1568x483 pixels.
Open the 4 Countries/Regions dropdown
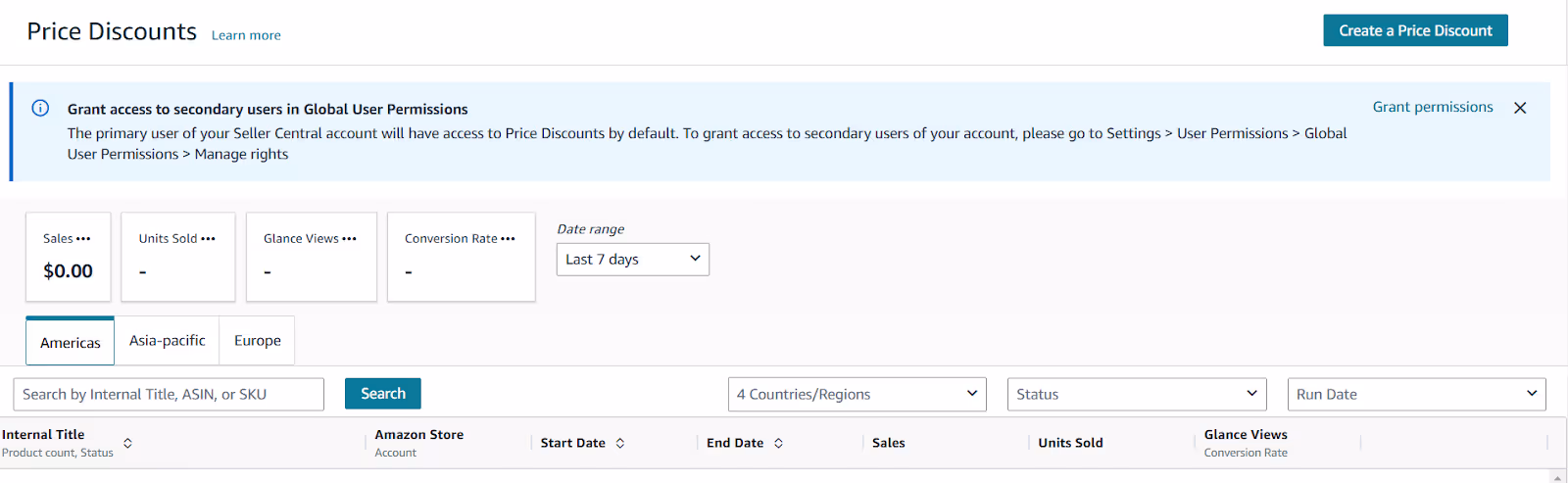coord(857,394)
